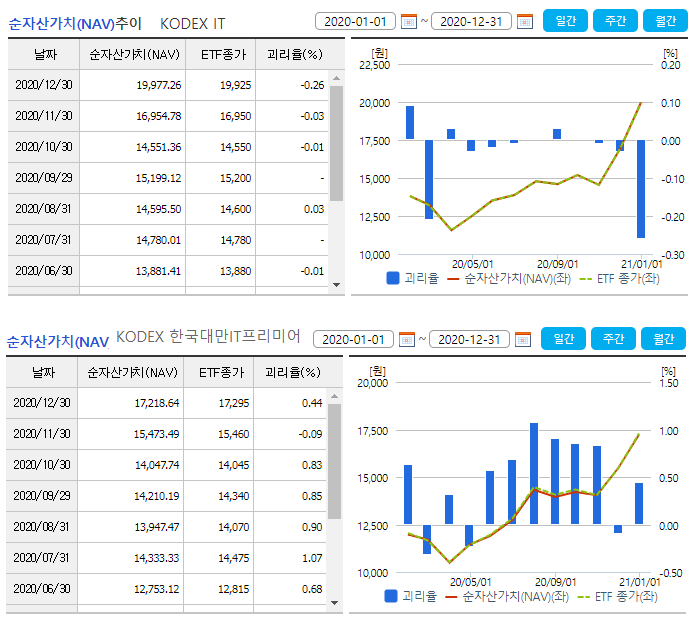Open start date calendar icon for KODEX 한국대만IT프리미어
Image resolution: width=694 pixels, height=620 pixels.
(x=407, y=339)
